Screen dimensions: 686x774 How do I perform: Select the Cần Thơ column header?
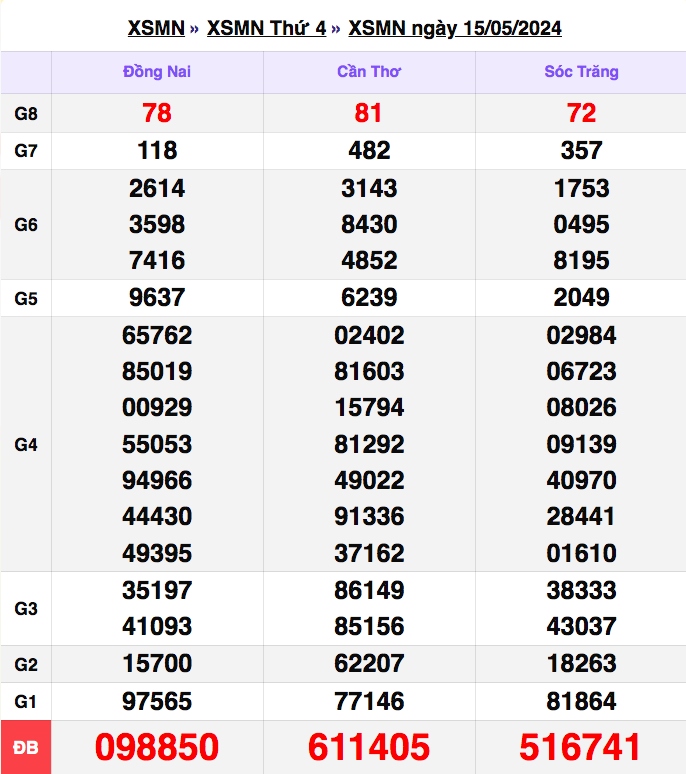(369, 72)
